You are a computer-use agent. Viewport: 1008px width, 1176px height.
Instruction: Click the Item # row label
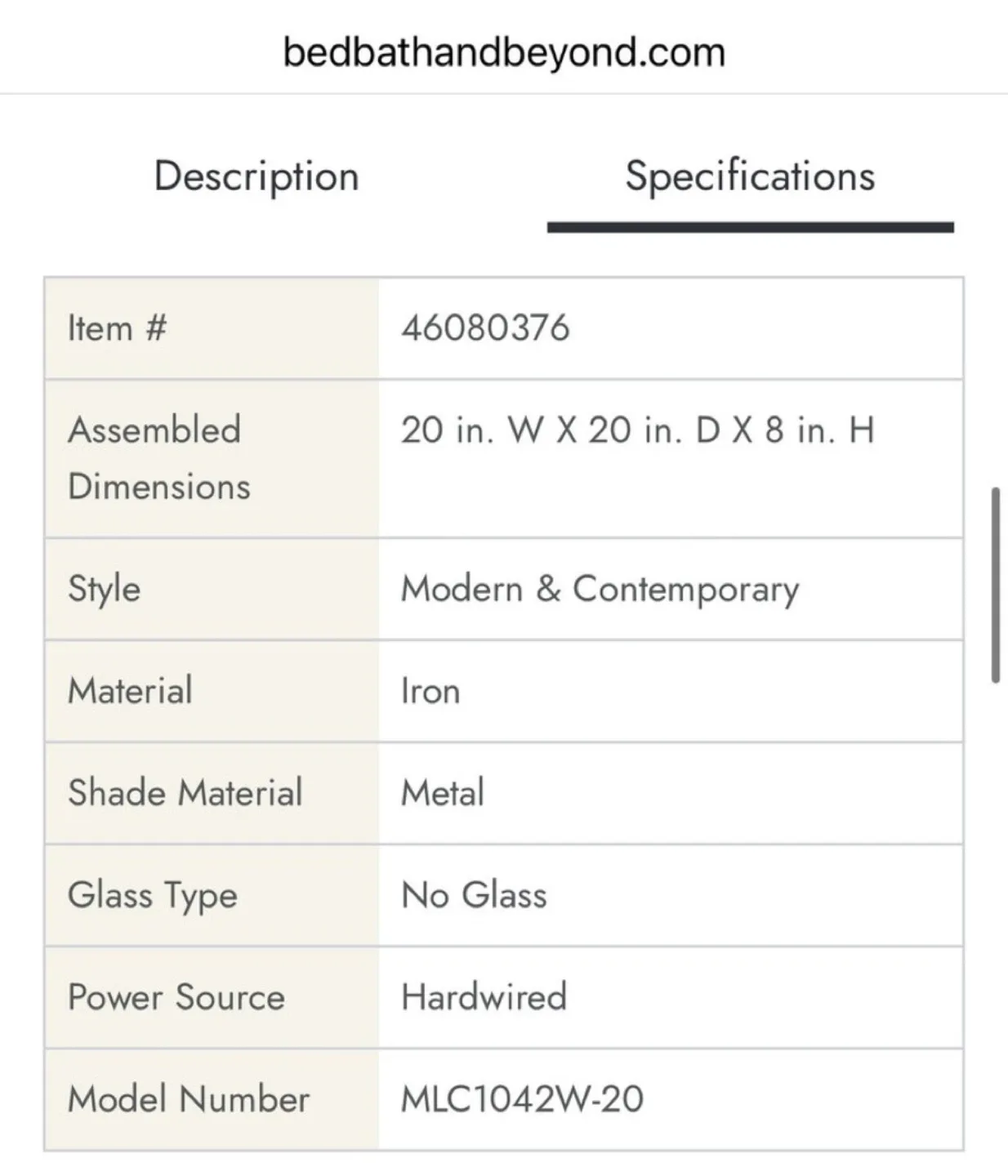pyautogui.click(x=118, y=328)
